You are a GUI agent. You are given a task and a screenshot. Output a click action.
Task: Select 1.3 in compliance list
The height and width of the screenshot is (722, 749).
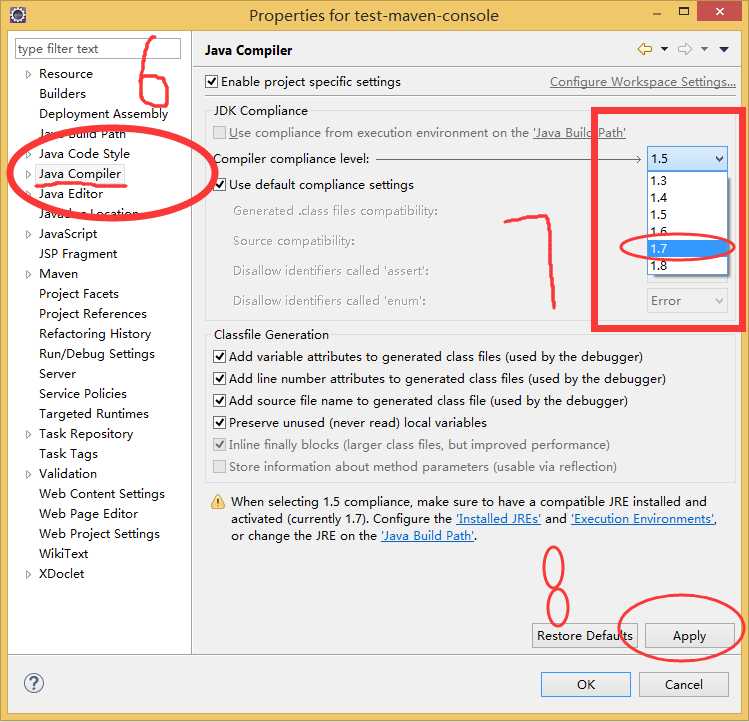(687, 181)
